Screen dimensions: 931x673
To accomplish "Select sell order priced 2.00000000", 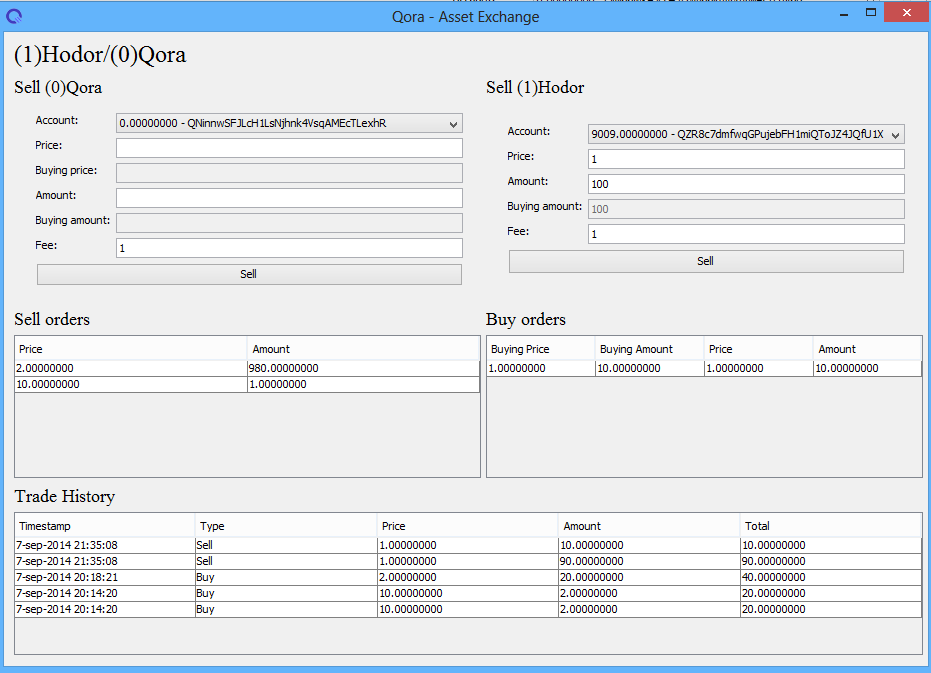I will [x=131, y=368].
